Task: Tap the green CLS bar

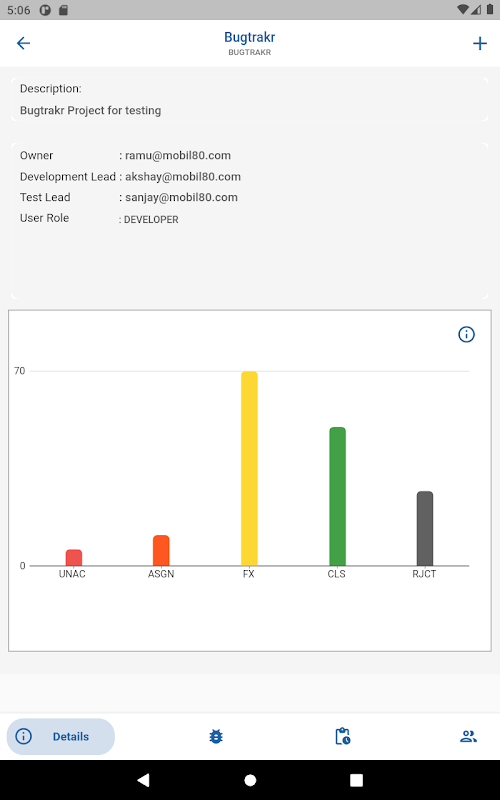Action: 337,496
